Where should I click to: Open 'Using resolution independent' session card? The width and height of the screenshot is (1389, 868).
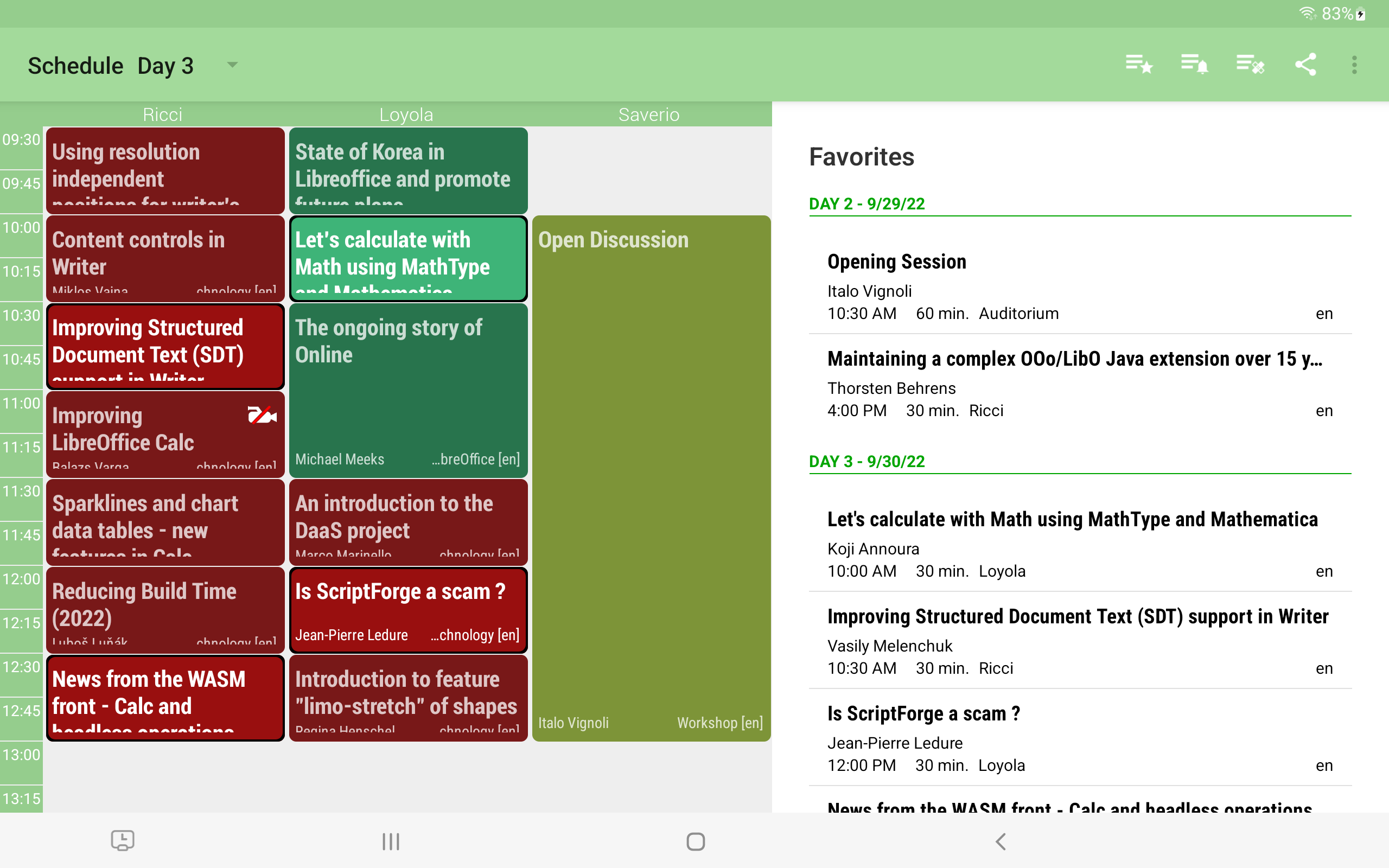(165, 170)
